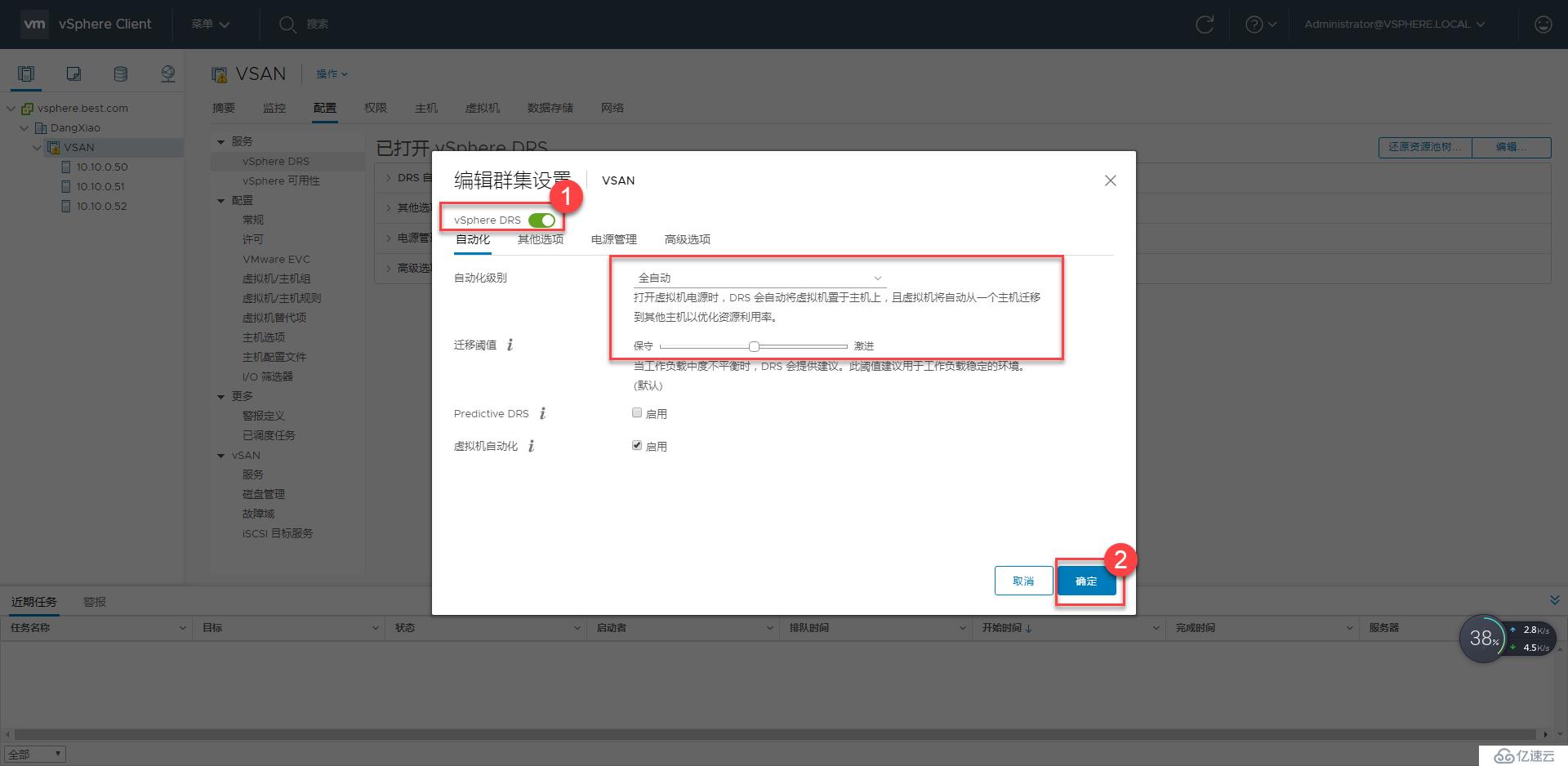Collapse the vSAN section in config menu
This screenshot has width=1568, height=766.
(x=220, y=455)
